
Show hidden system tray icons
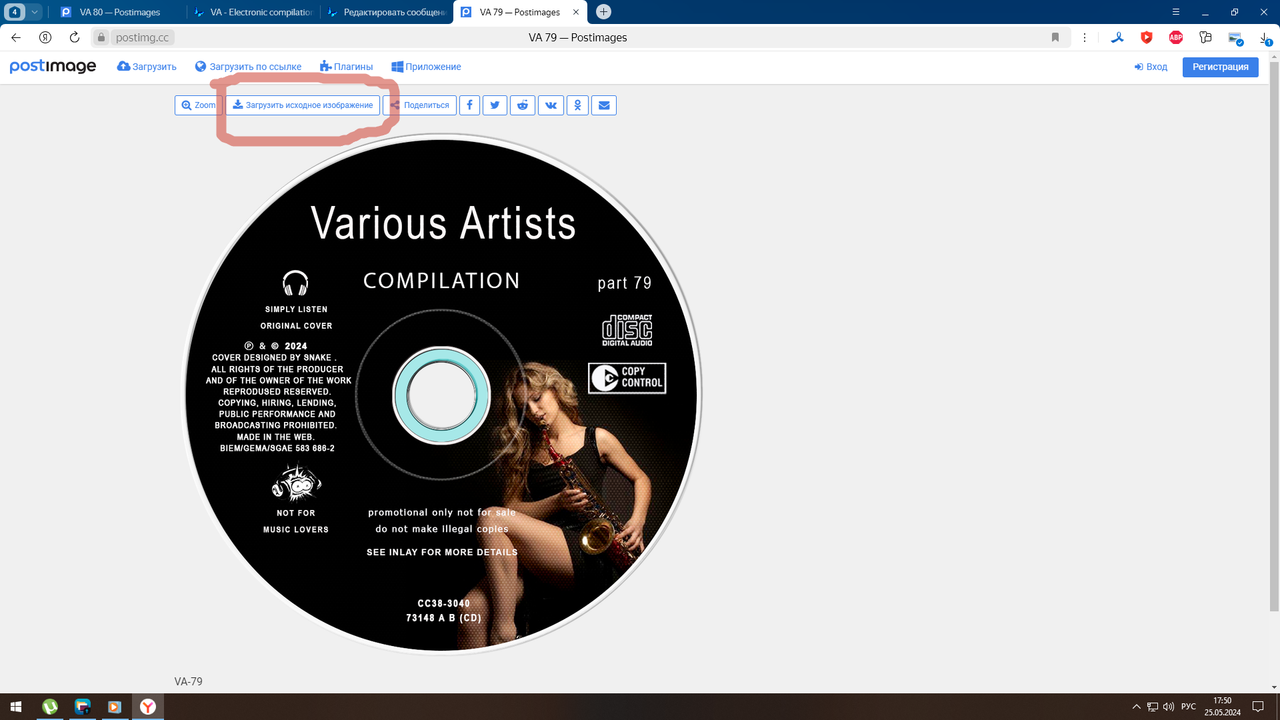[x=1136, y=707]
